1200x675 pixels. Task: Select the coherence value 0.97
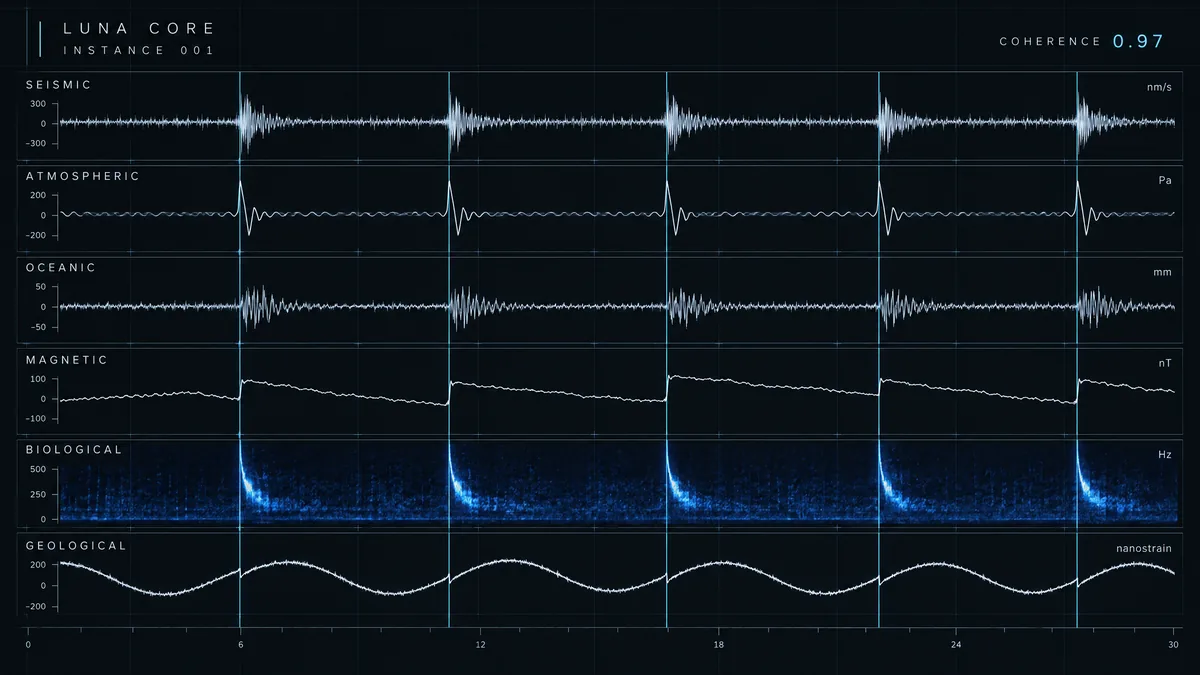1139,41
